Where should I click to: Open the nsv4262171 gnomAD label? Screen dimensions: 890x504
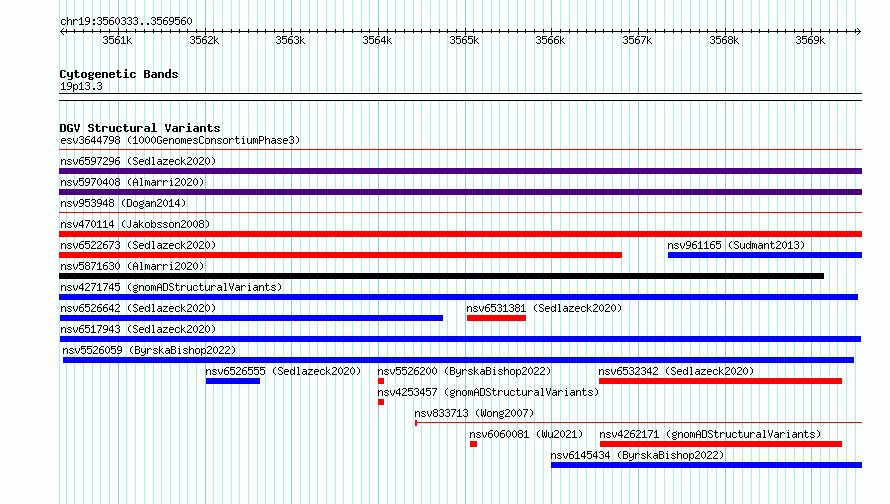710,434
